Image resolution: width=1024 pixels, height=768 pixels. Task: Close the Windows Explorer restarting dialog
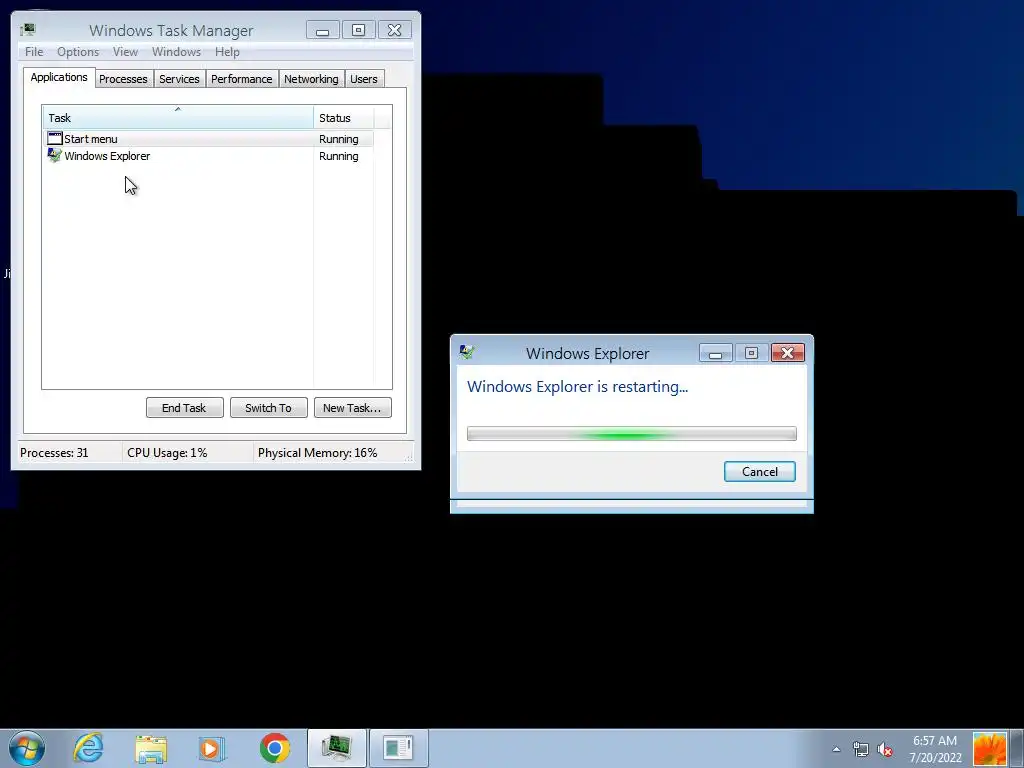pyautogui.click(x=788, y=353)
